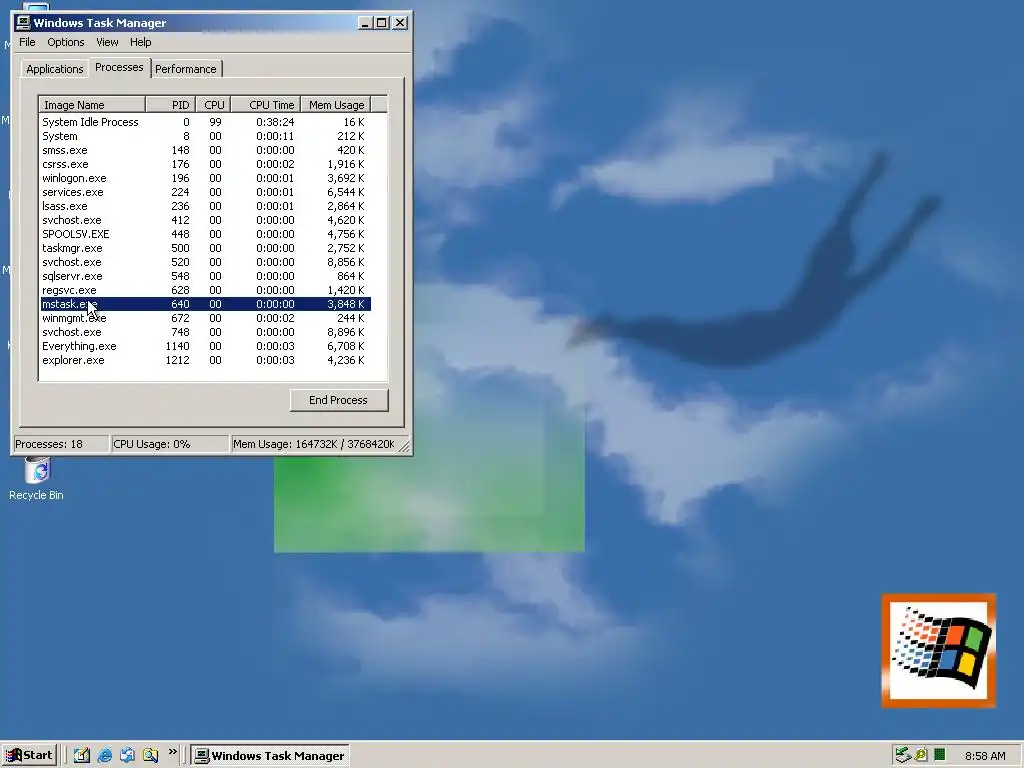Click the highlighted mstask.exe row

coord(205,304)
